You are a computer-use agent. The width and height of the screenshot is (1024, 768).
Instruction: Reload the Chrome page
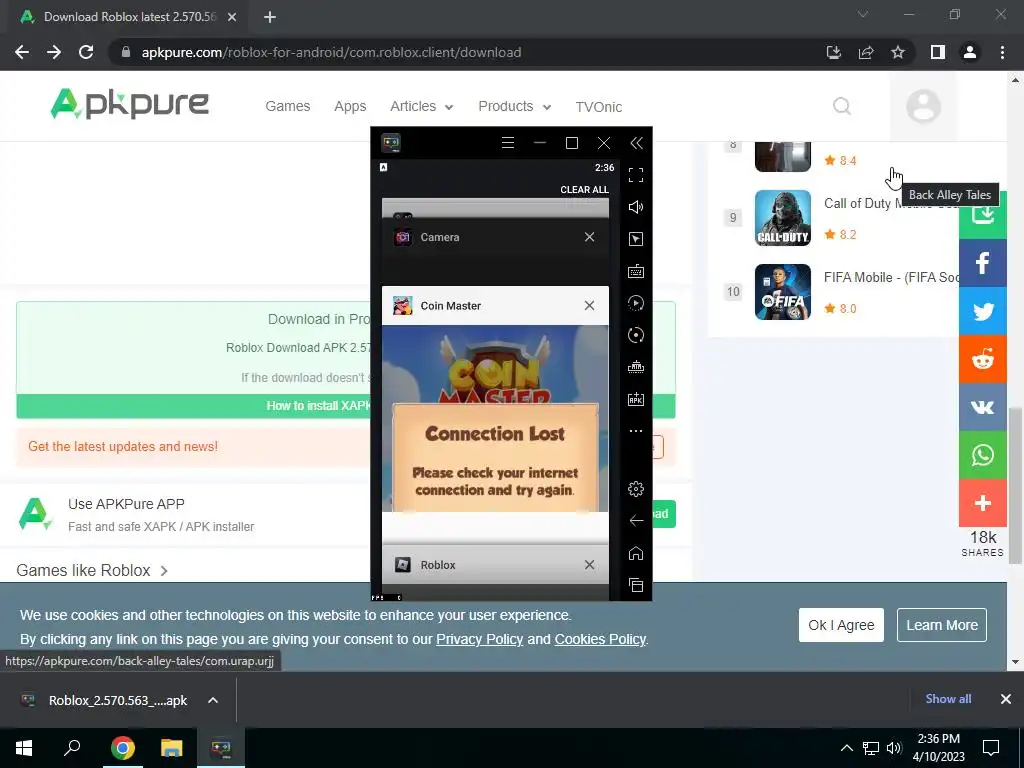86,52
